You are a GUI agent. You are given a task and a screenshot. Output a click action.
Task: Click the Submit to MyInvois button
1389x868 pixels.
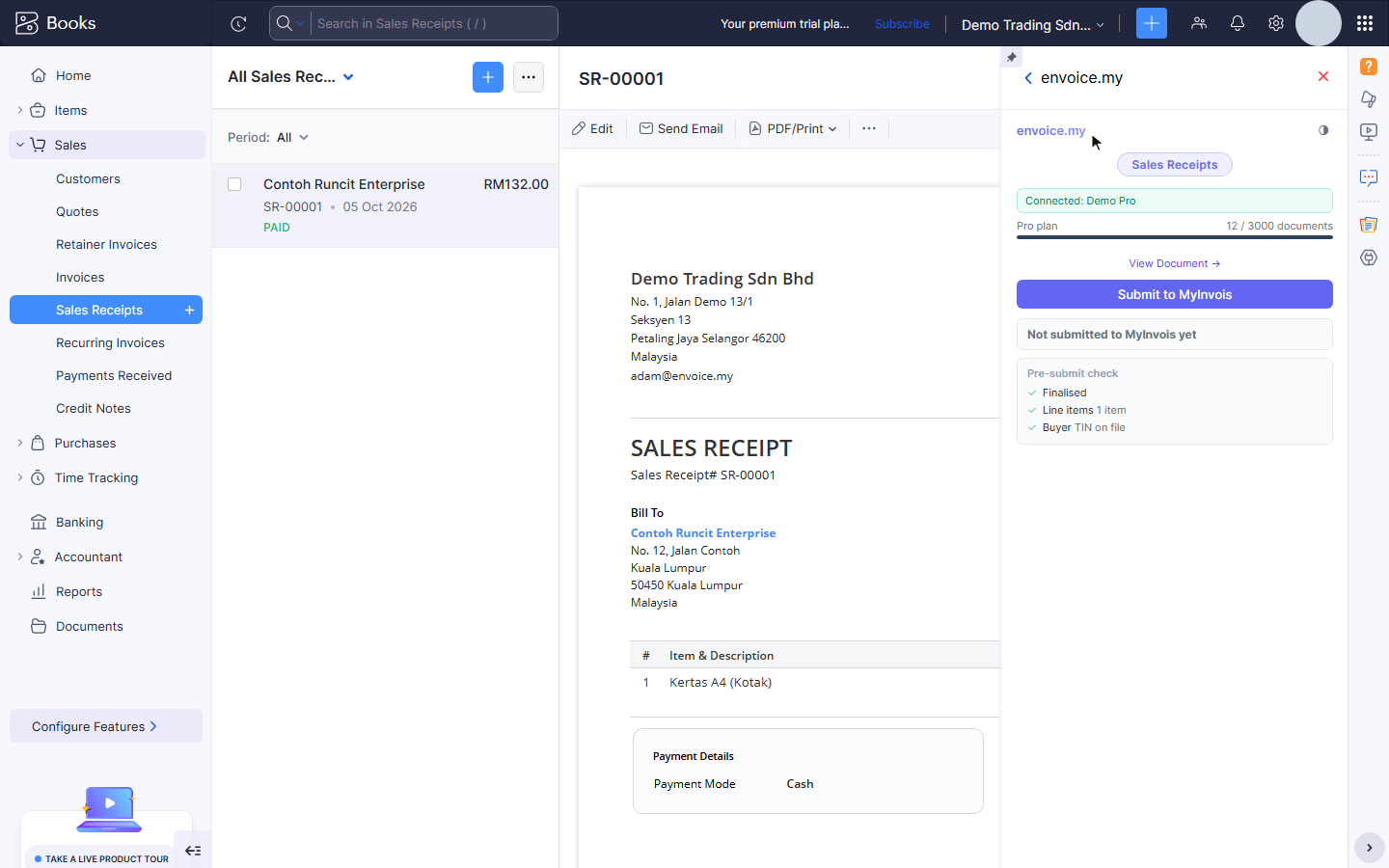pos(1175,294)
